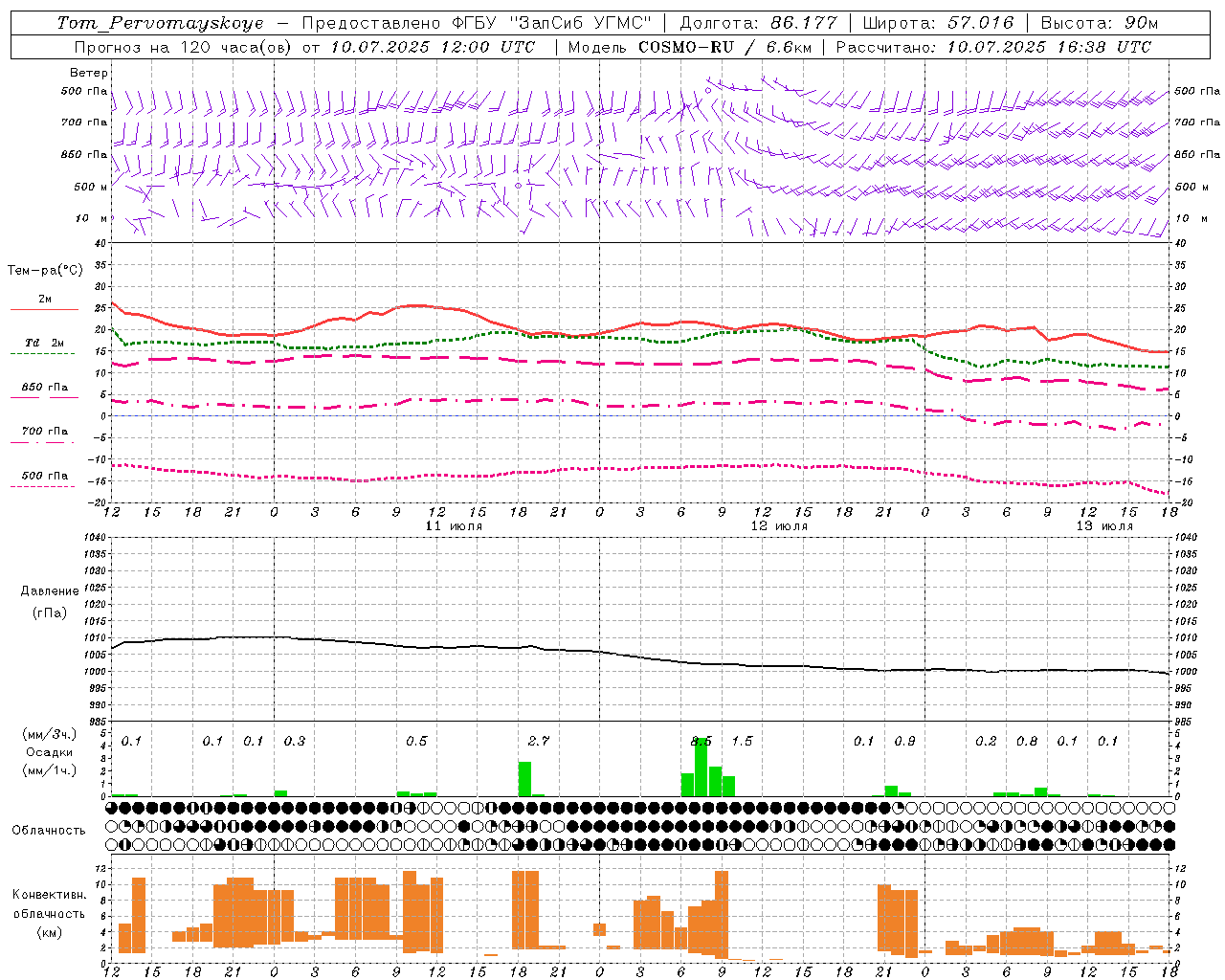Click the 12 июля date label

tap(779, 526)
